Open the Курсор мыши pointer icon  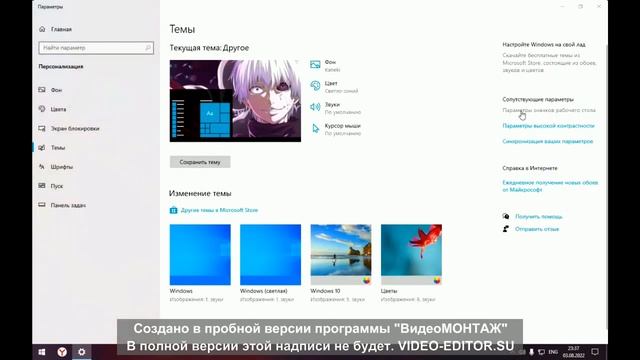coord(315,129)
